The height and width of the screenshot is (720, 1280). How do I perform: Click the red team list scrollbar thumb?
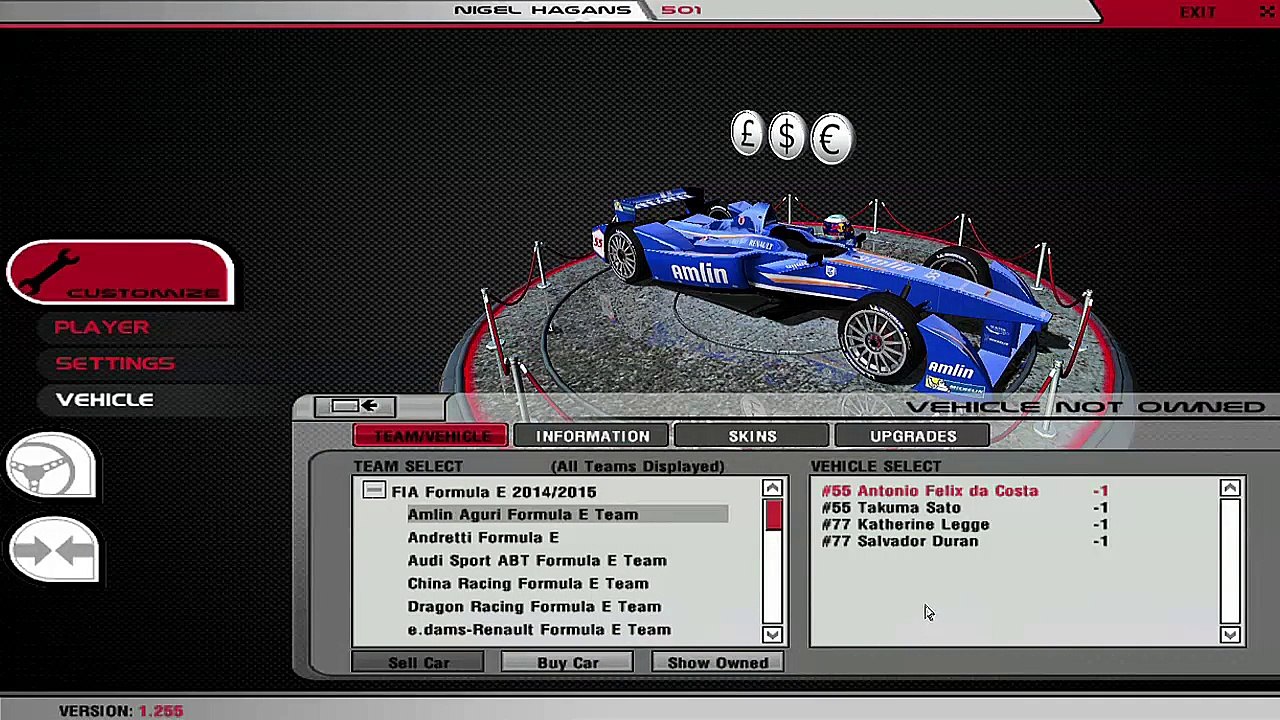773,515
